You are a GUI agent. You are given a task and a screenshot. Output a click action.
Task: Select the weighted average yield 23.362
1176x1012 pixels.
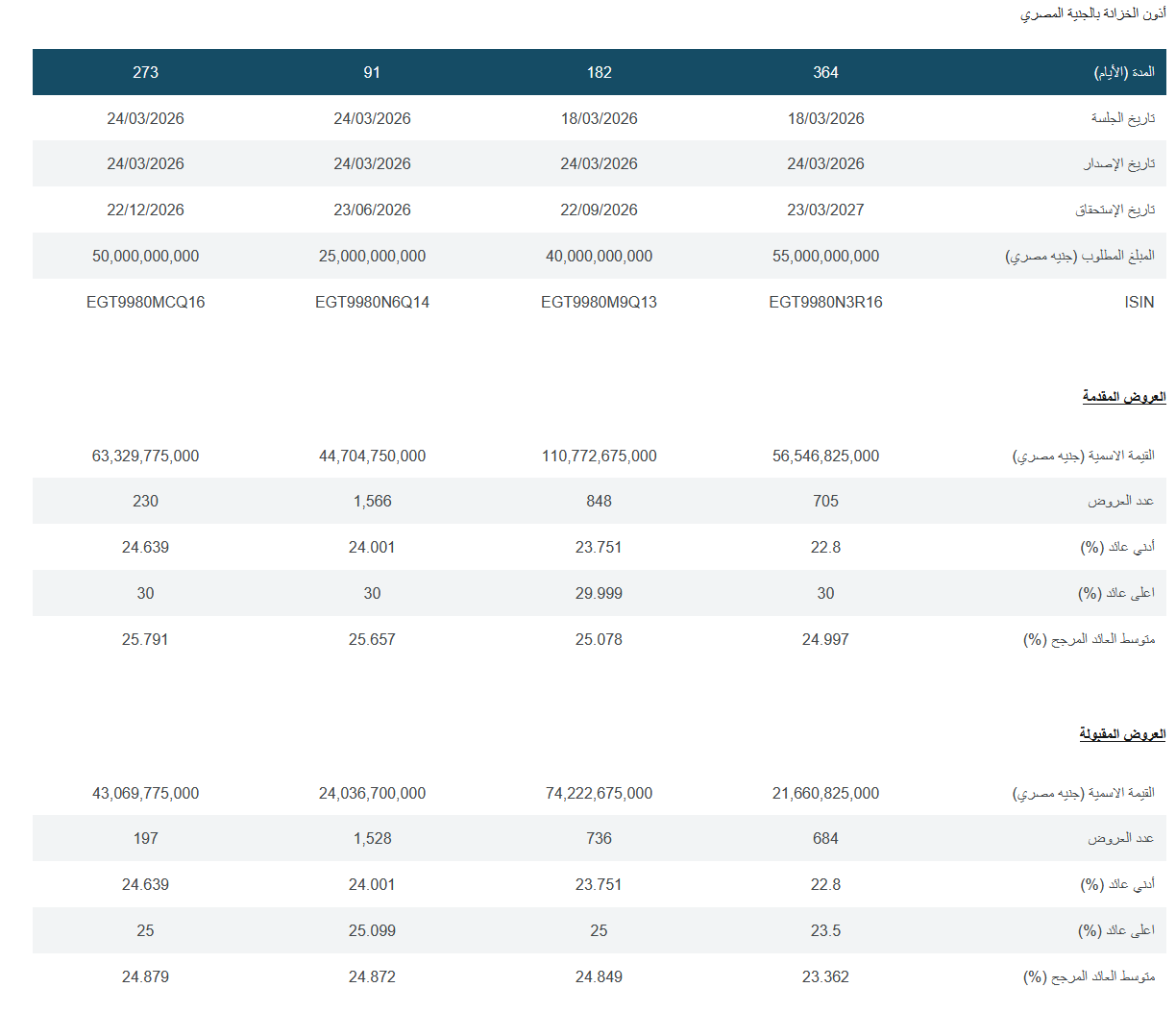825,976
